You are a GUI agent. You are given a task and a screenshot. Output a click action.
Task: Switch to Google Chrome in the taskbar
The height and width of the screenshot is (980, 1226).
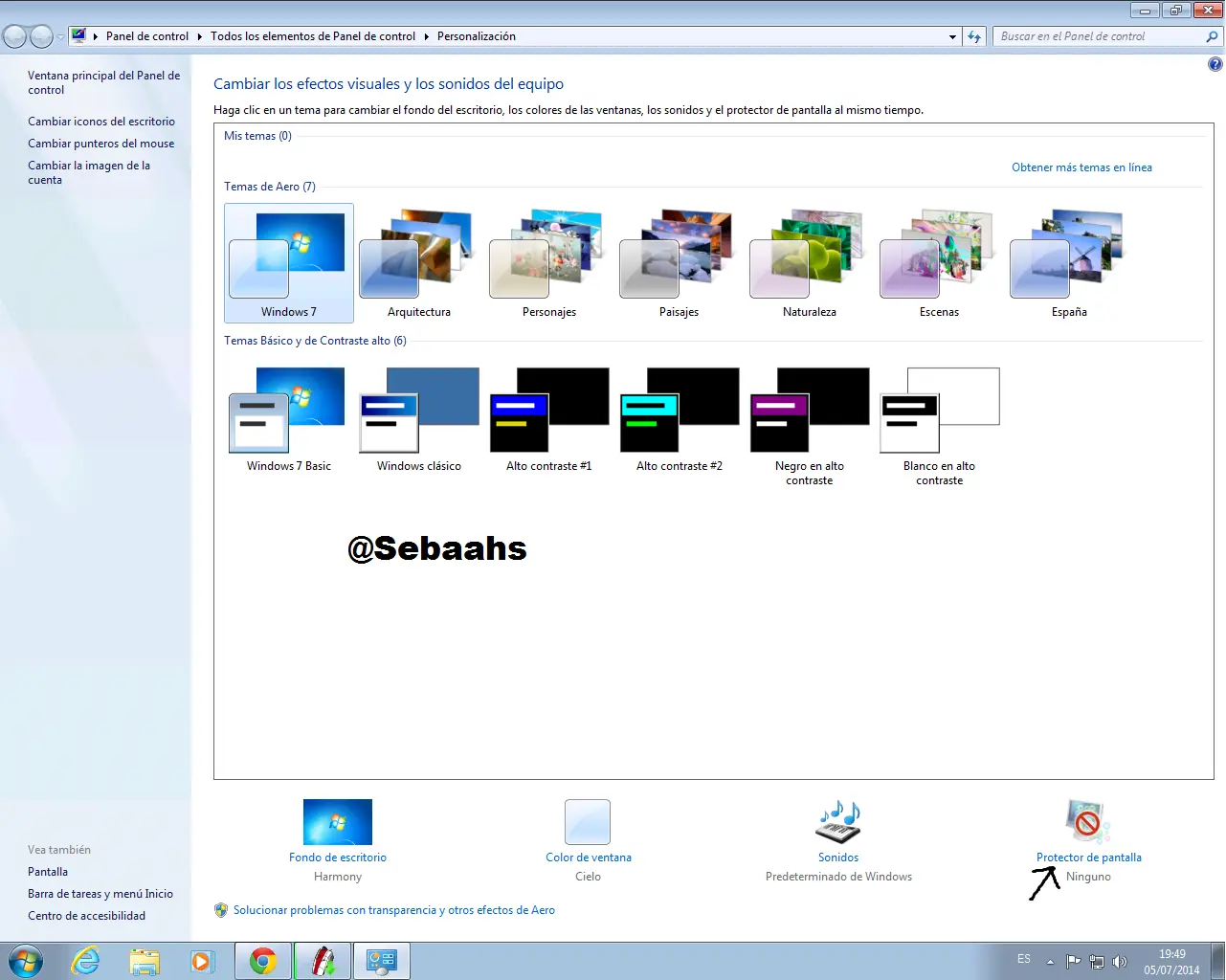point(263,961)
